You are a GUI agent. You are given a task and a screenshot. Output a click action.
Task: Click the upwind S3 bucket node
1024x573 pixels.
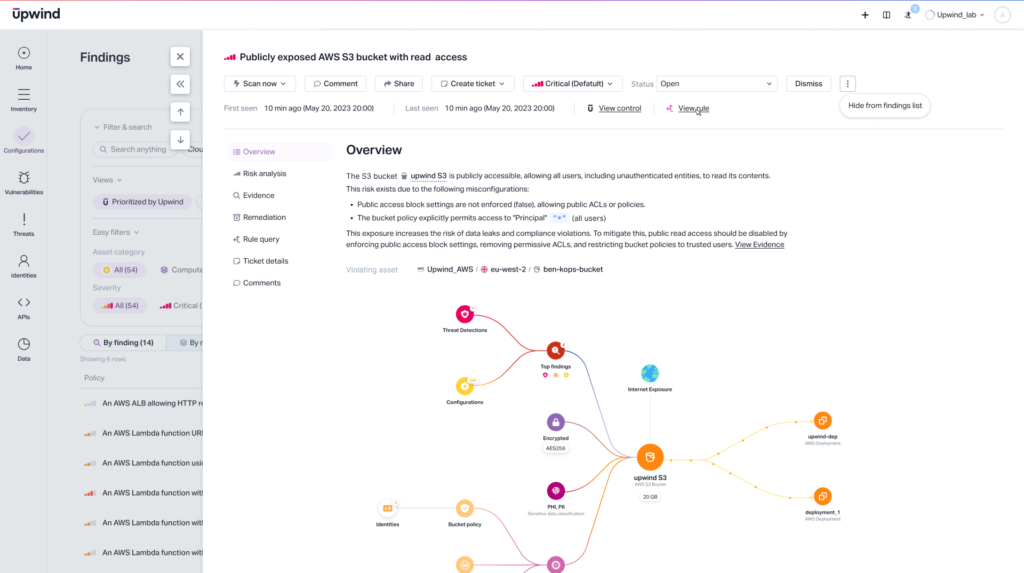click(x=650, y=458)
